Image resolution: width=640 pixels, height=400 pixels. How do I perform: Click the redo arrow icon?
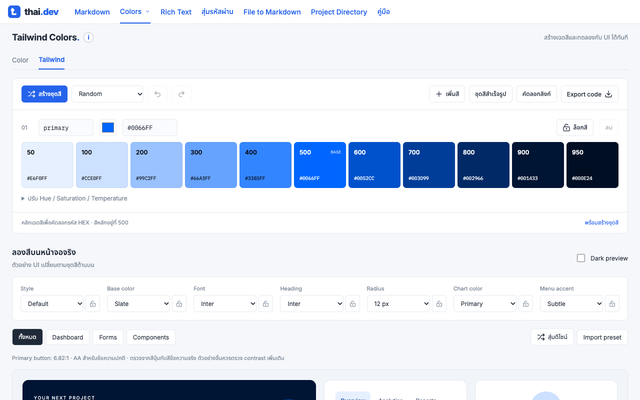(x=181, y=94)
